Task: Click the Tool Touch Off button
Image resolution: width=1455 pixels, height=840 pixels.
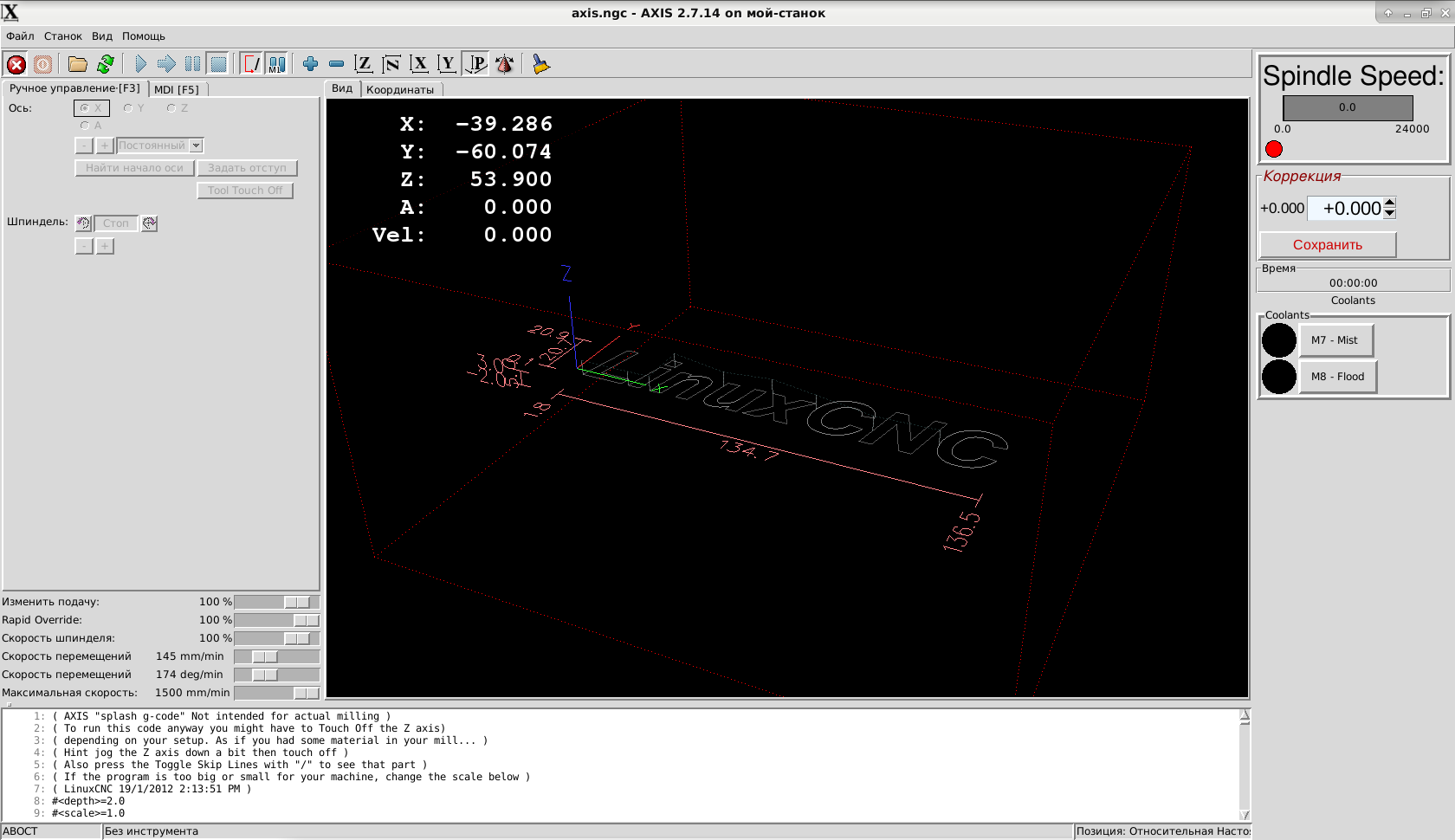Action: tap(245, 191)
